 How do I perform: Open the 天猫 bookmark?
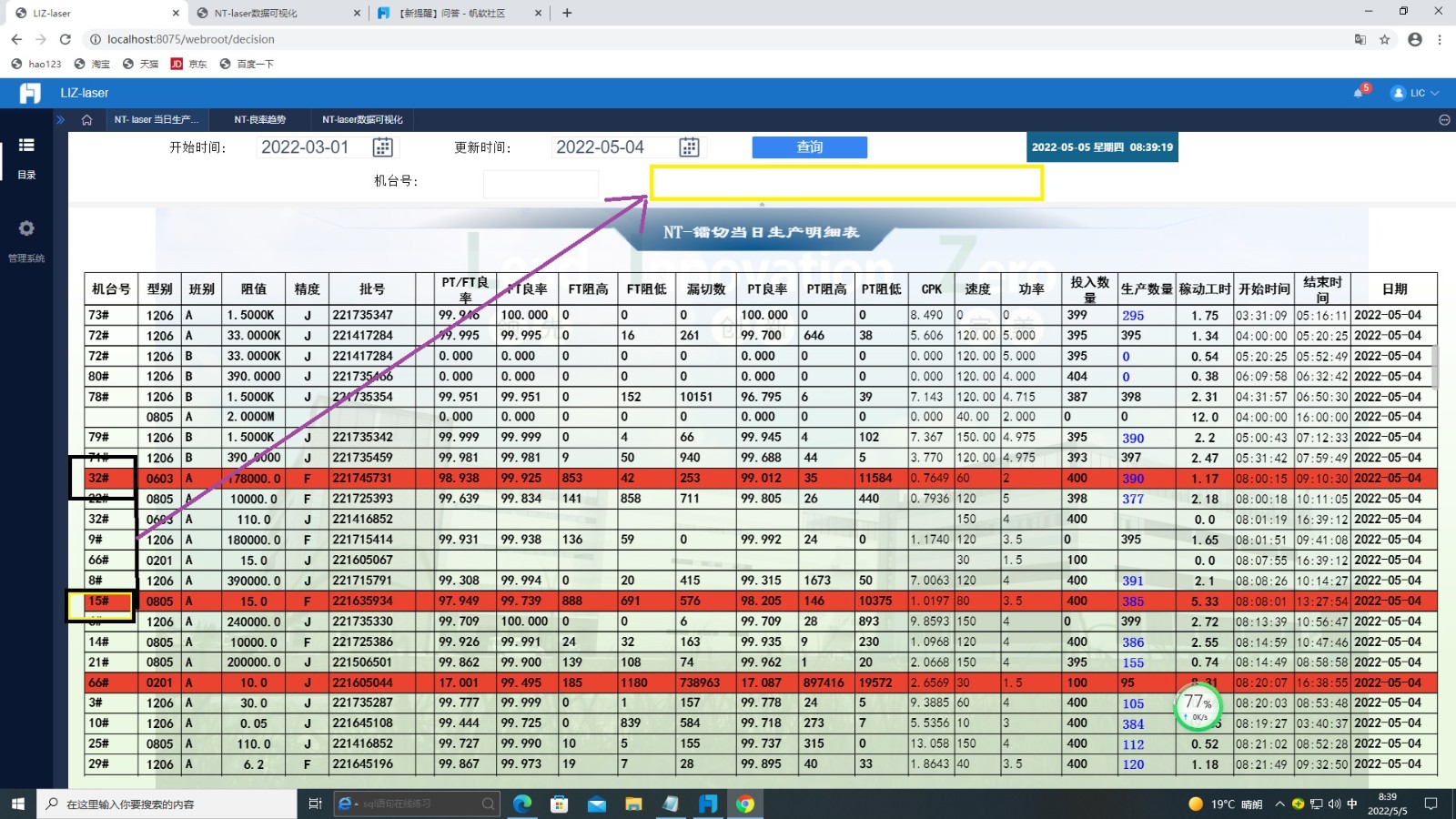[140, 64]
